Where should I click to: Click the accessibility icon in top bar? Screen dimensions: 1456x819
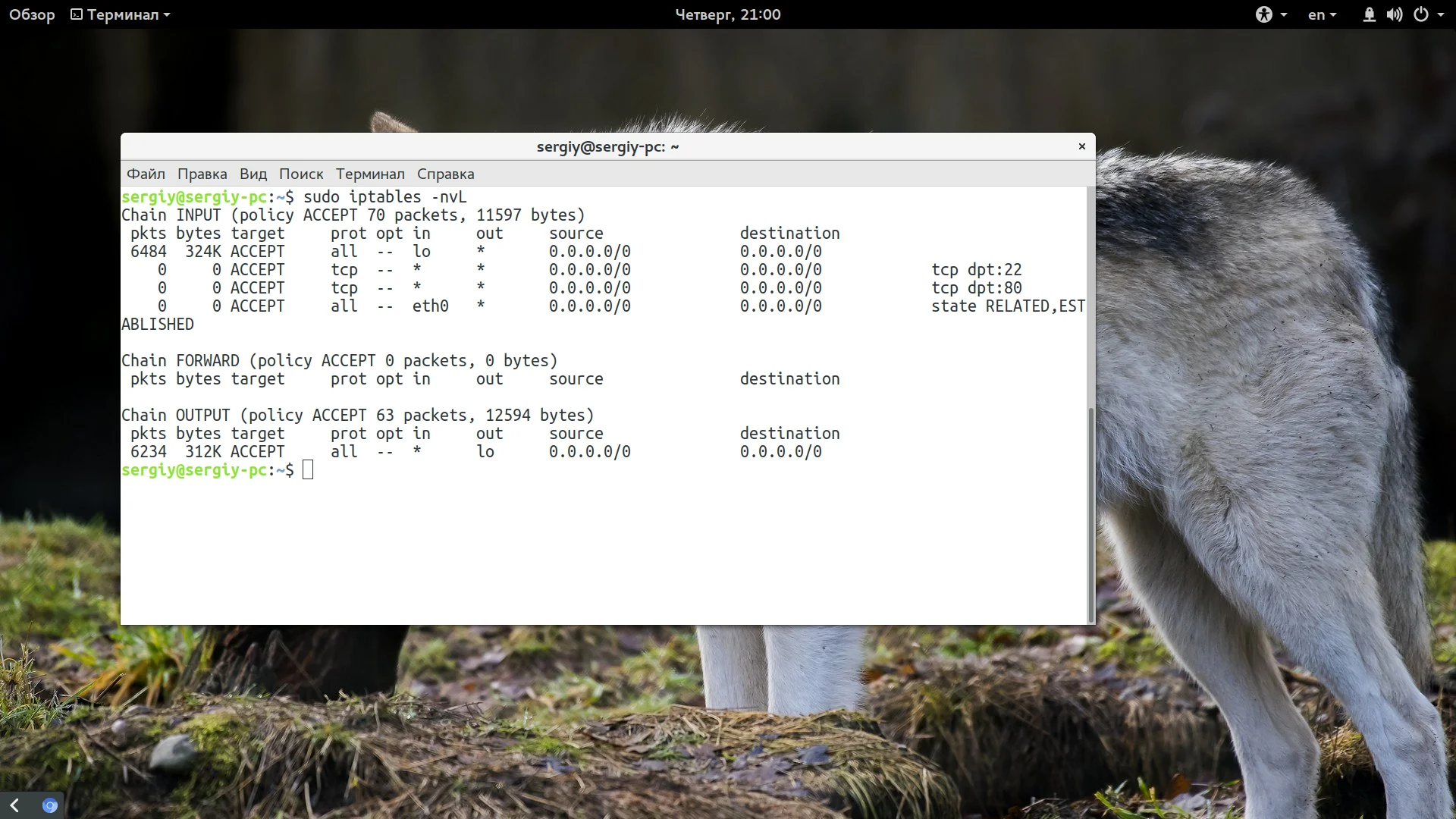(1263, 14)
